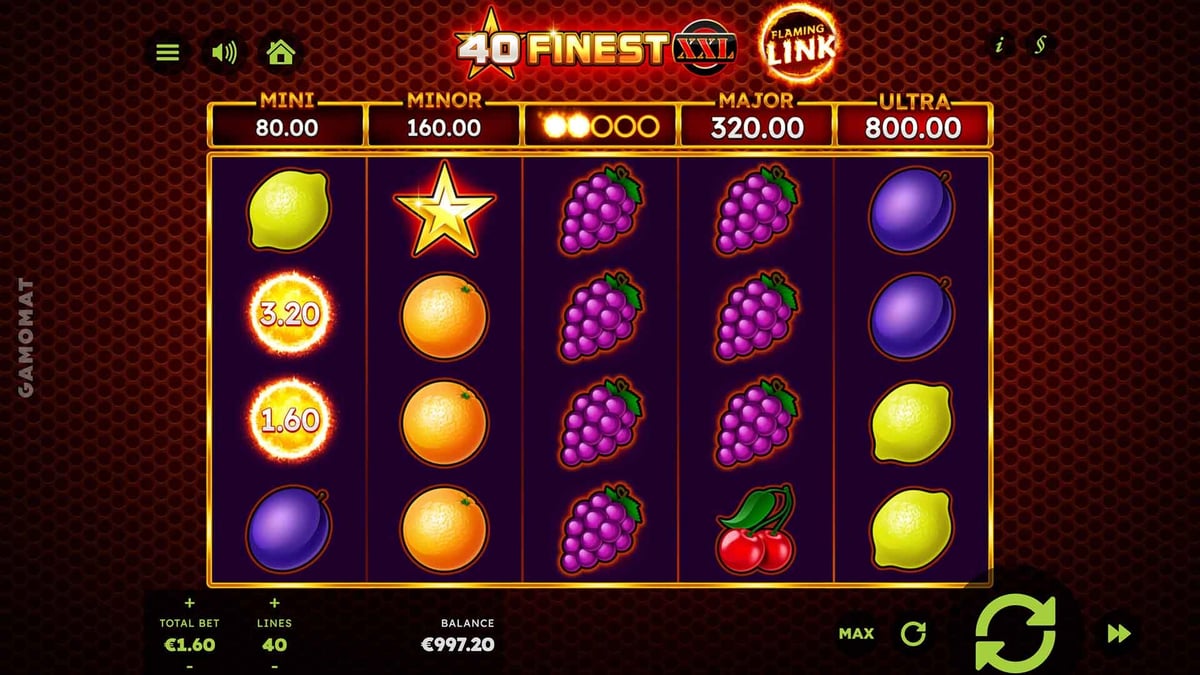Open the game info page
The width and height of the screenshot is (1200, 675).
(x=998, y=45)
